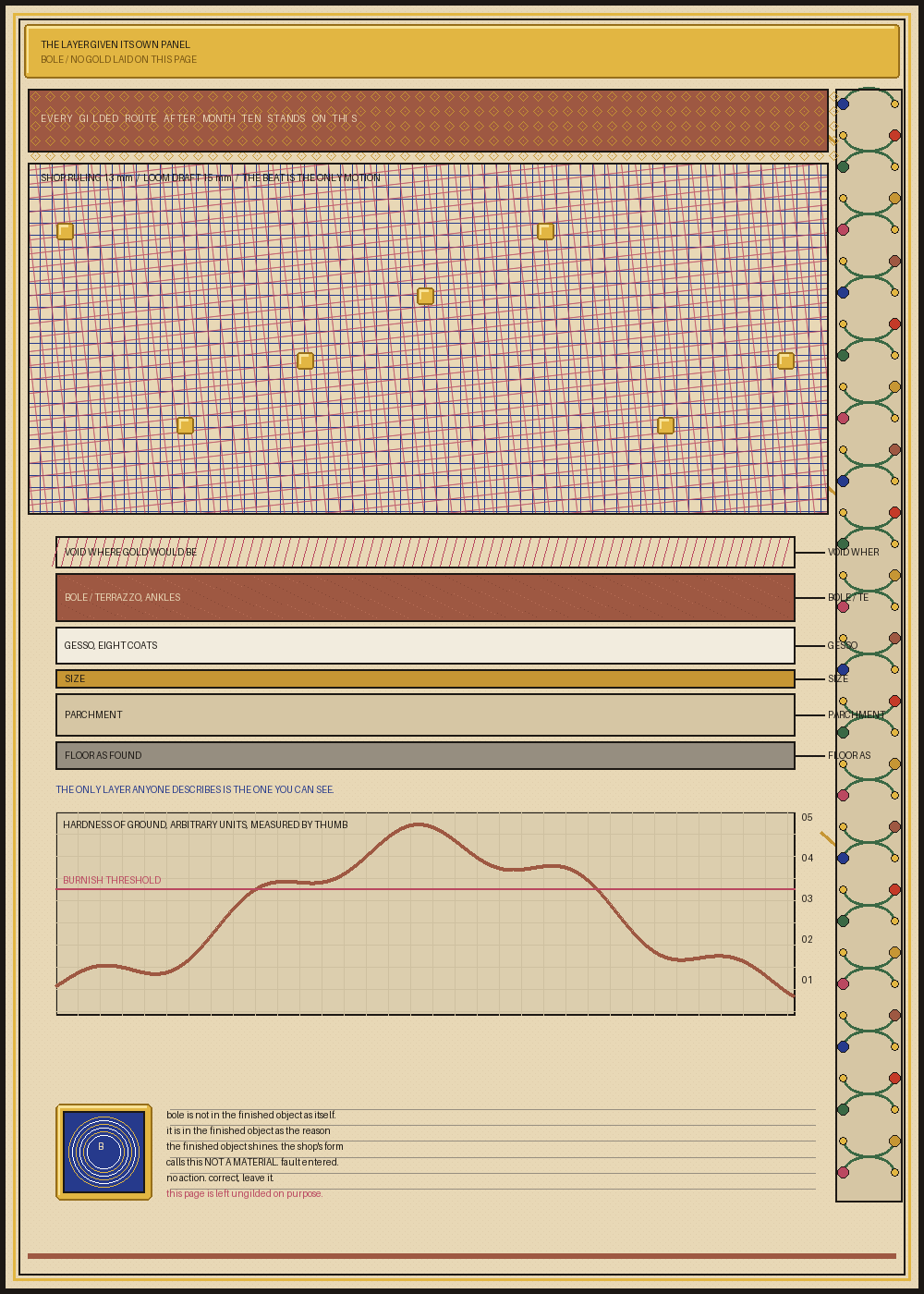Image resolution: width=924 pixels, height=1294 pixels.
Task: Click the truncated 'BOLE / TE' callout label
Action: tap(848, 598)
